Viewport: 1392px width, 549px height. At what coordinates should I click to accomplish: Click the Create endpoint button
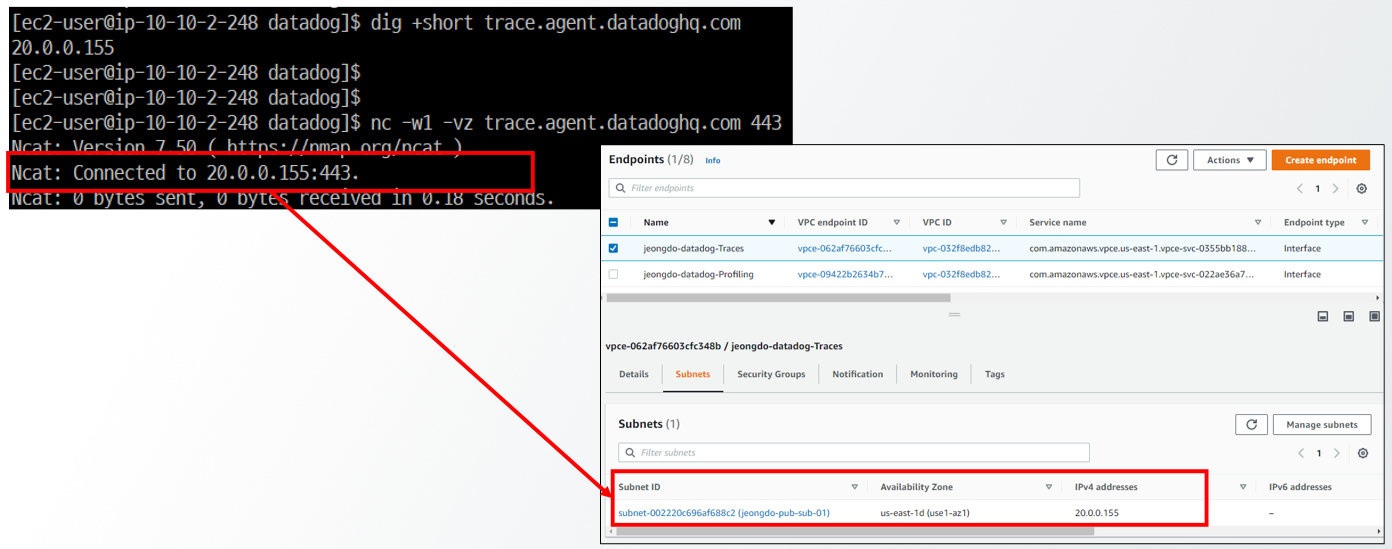[x=1321, y=160]
